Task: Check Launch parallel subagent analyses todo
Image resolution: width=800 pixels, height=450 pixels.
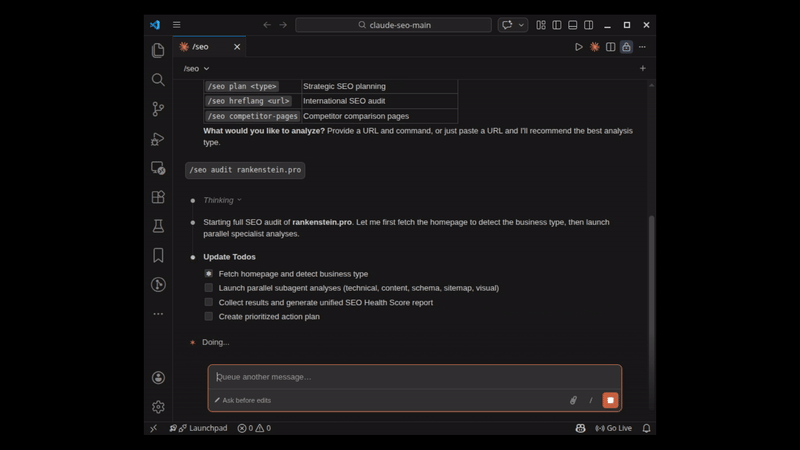Action: (x=209, y=288)
